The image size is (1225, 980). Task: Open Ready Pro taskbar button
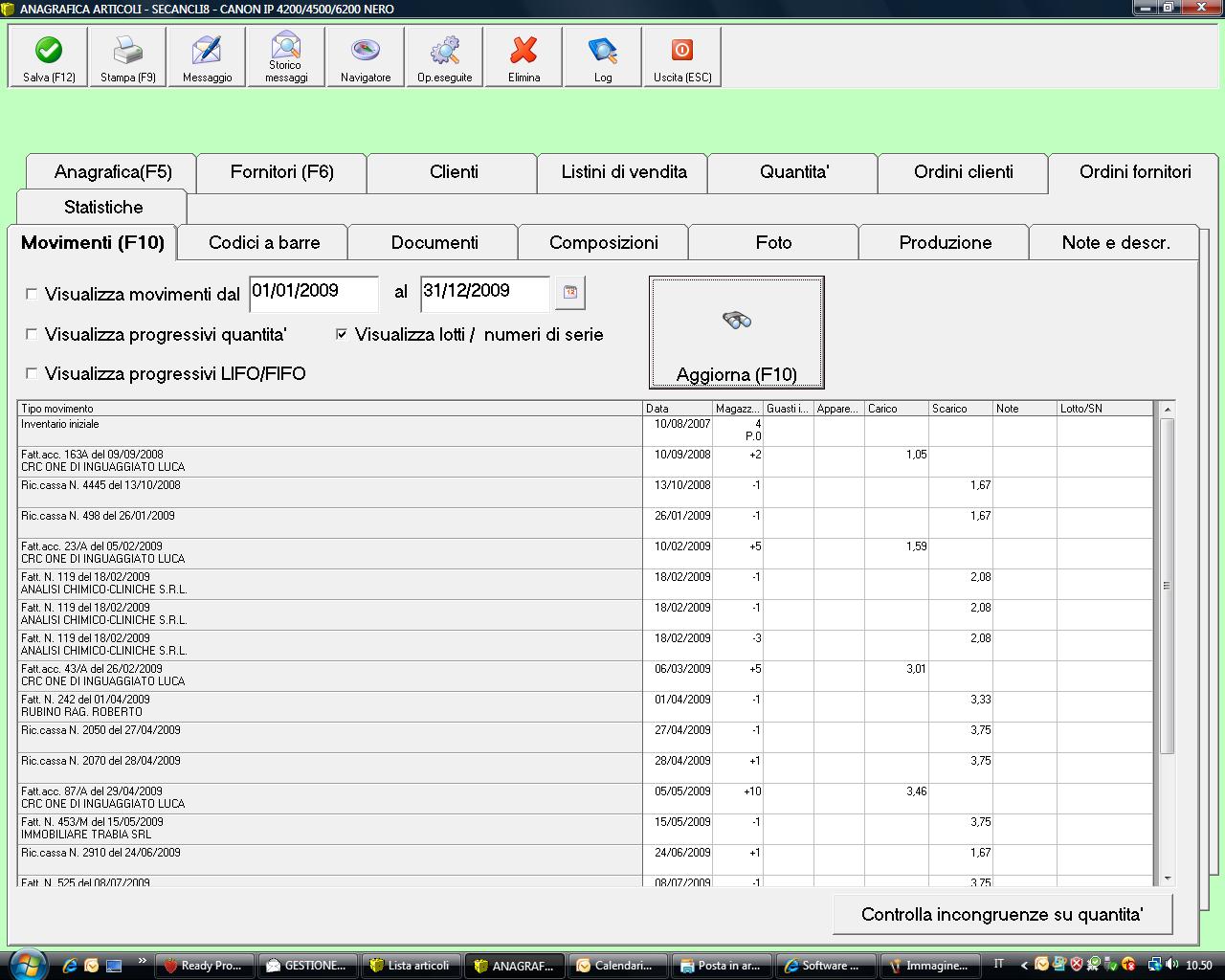point(204,965)
